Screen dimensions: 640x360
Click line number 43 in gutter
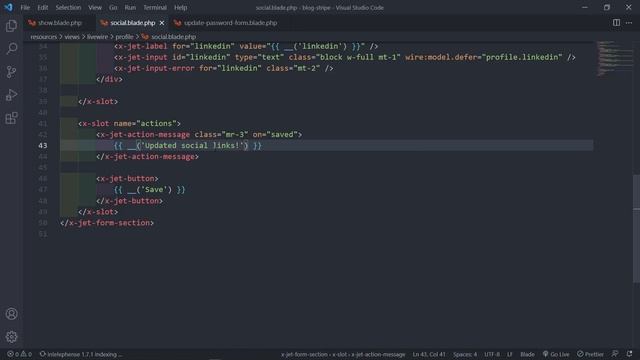[43, 145]
